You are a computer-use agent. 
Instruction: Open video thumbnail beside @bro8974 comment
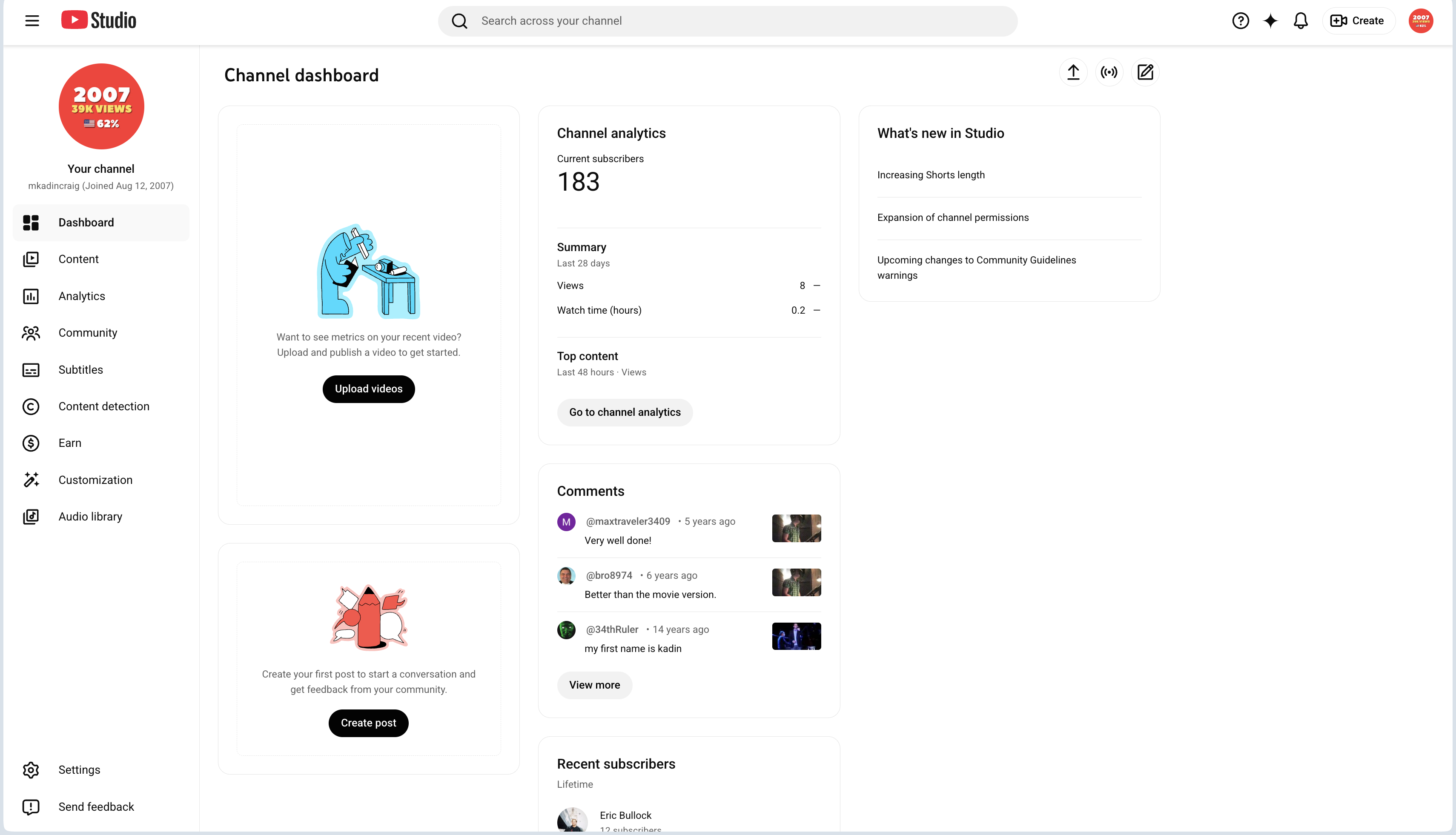point(796,582)
